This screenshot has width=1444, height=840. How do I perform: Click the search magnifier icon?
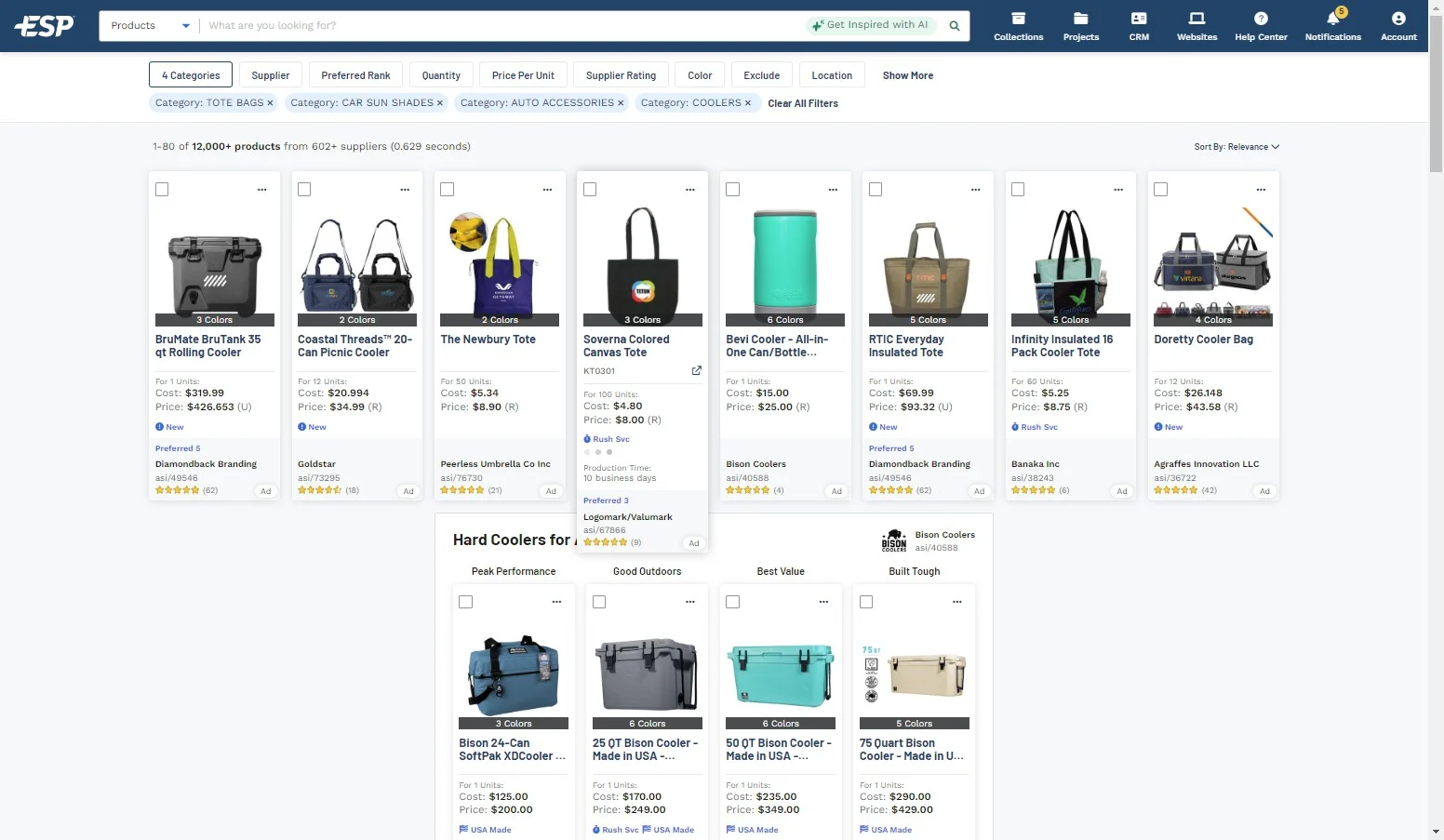click(x=955, y=26)
